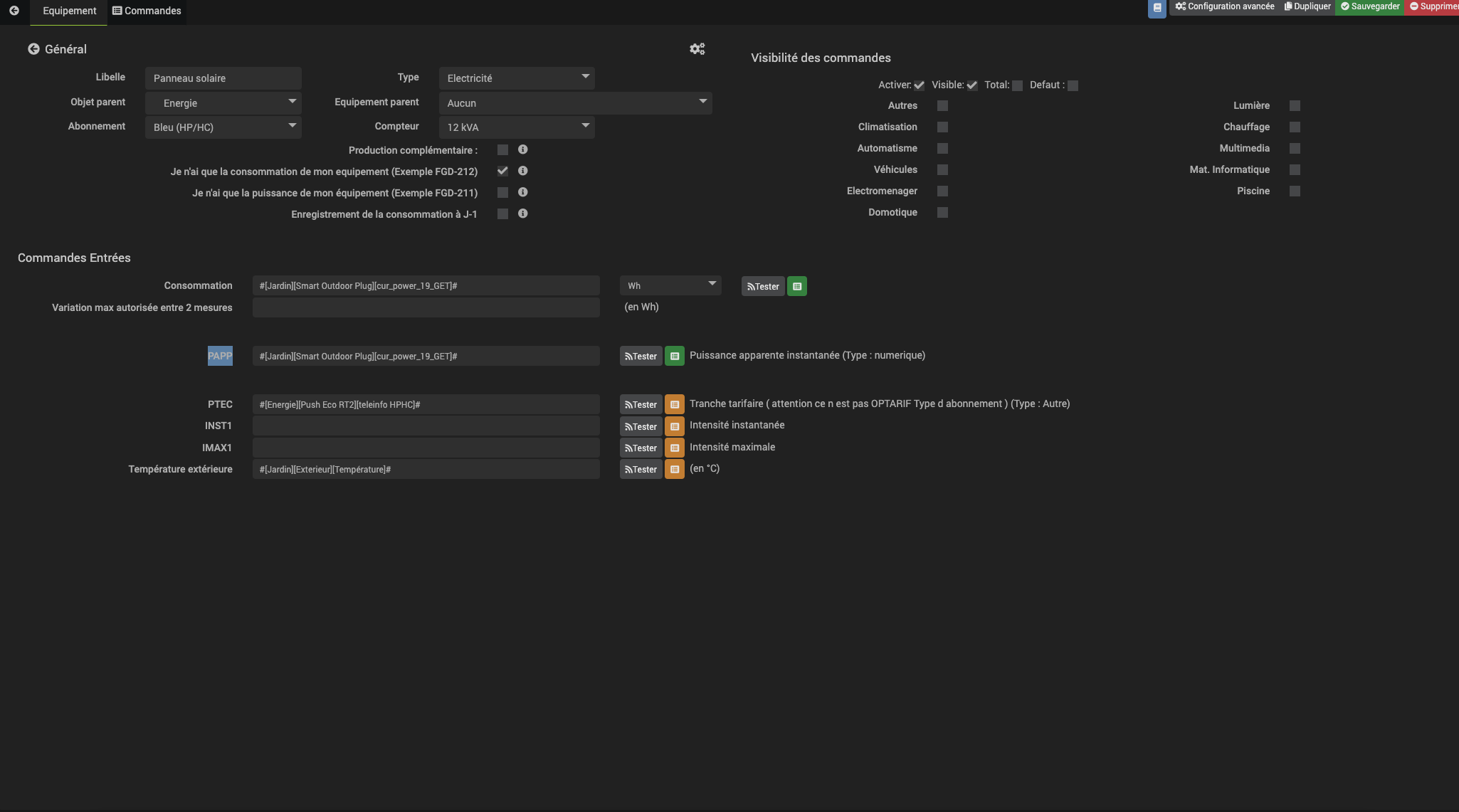Screen dimensions: 1459x812
Task: Click green list icon on Consommation row
Action: pos(796,286)
